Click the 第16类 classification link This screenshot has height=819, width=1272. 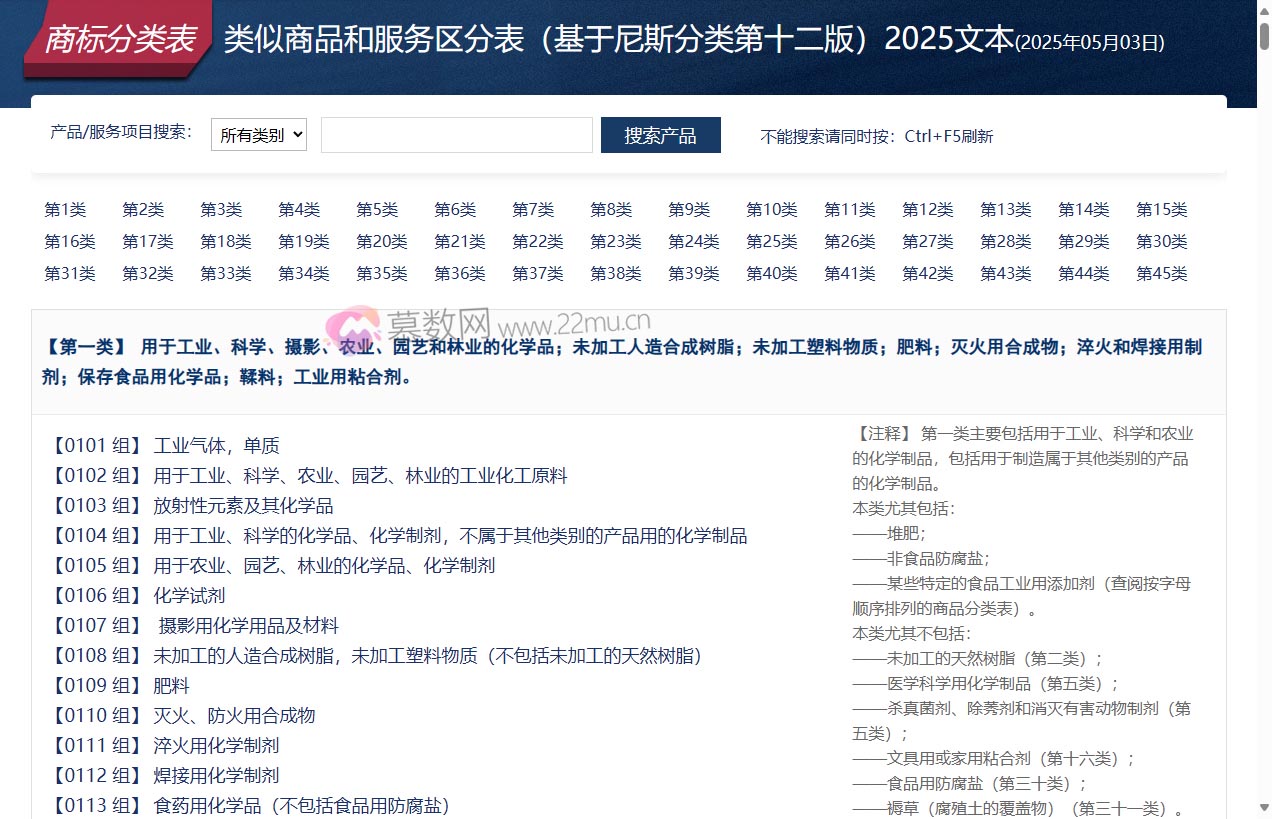(69, 241)
